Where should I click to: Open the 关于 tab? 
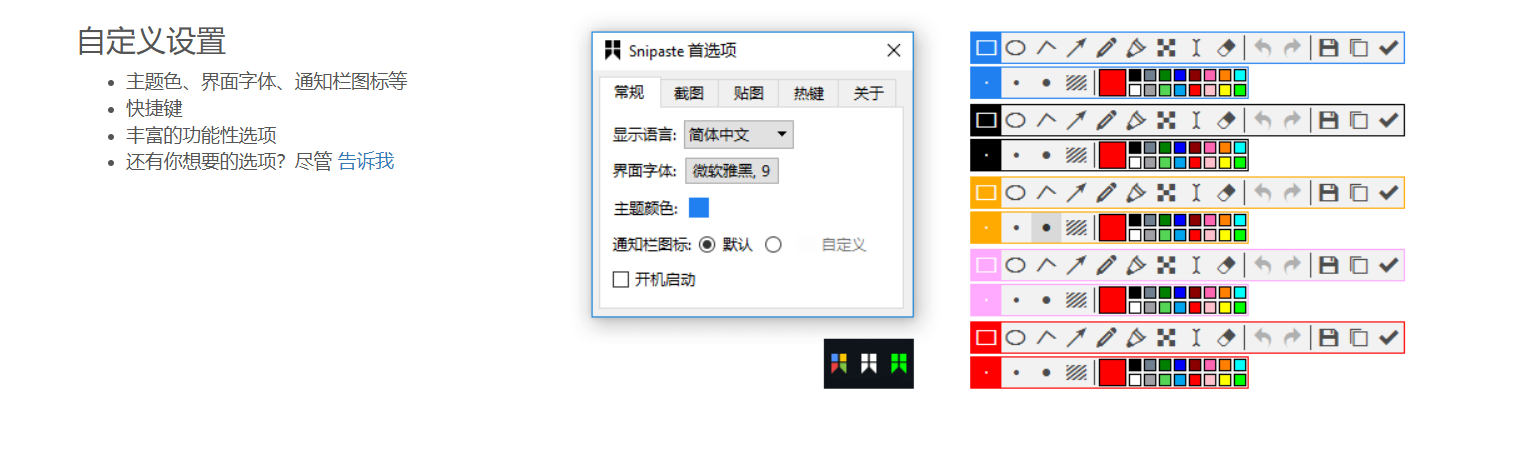tap(868, 94)
